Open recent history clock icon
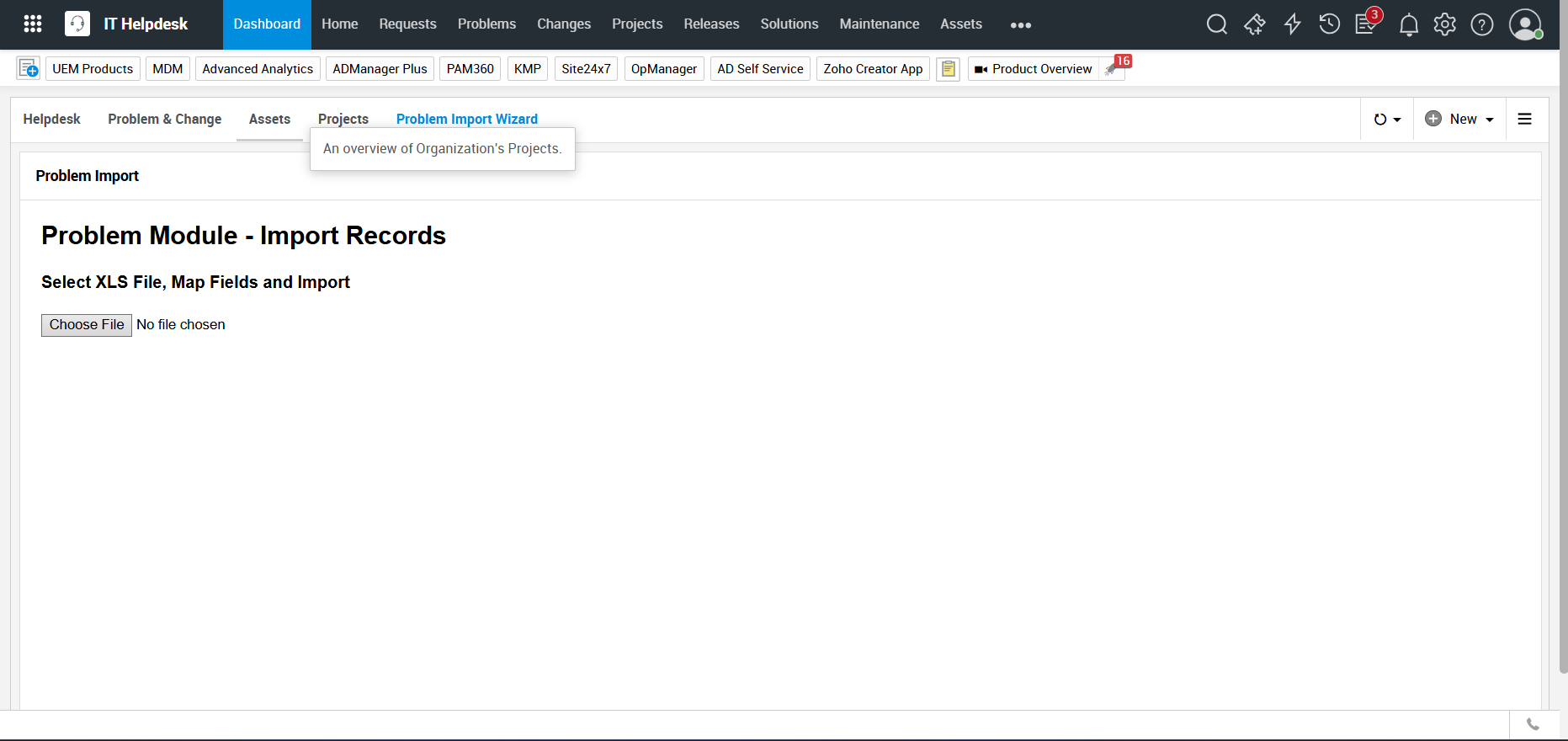 [1329, 24]
